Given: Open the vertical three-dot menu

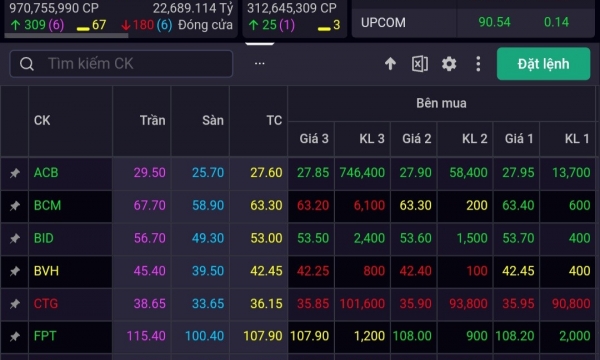Looking at the screenshot, I should pos(478,64).
